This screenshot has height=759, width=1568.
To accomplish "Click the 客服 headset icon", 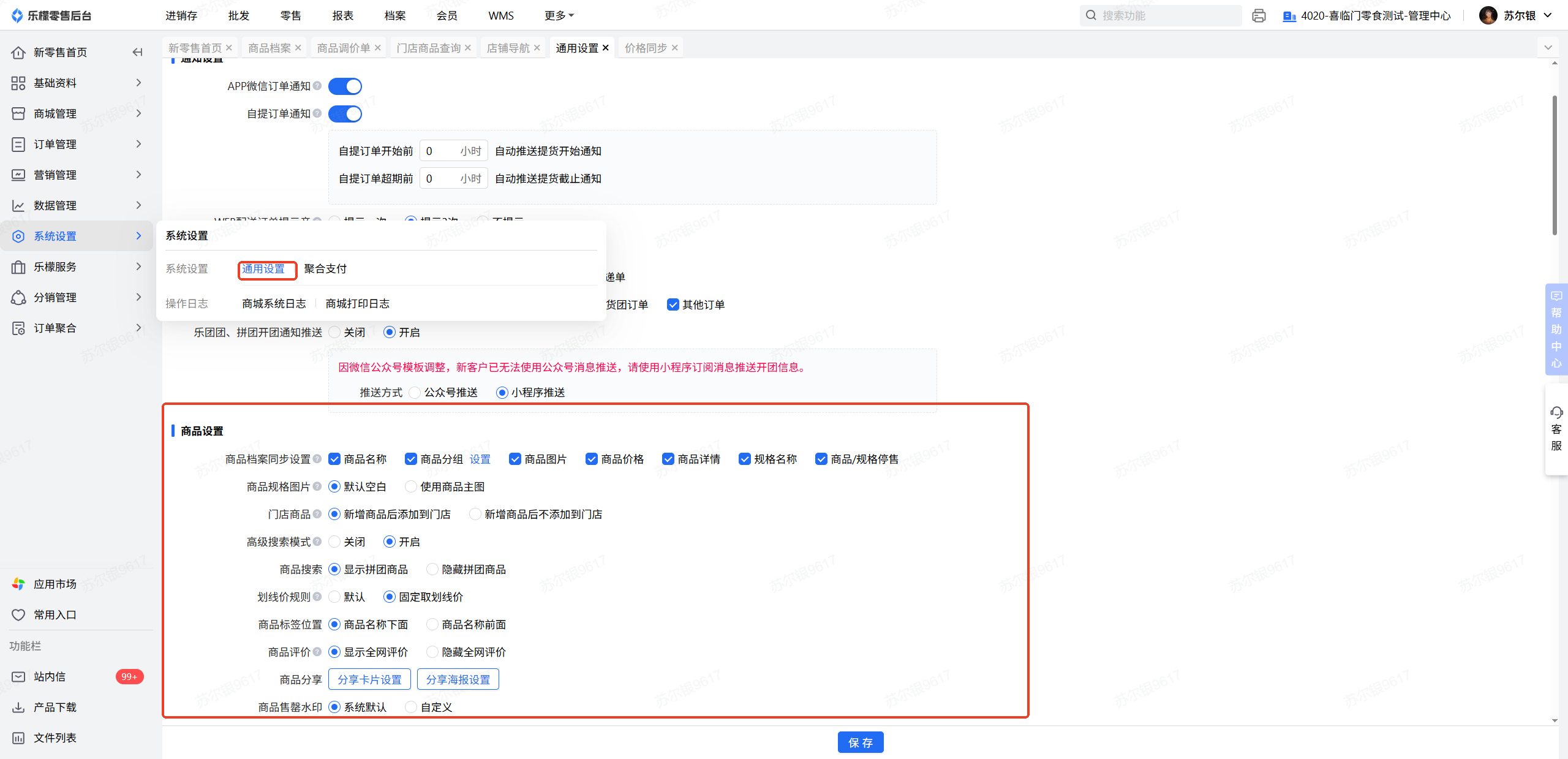I will click(1556, 412).
